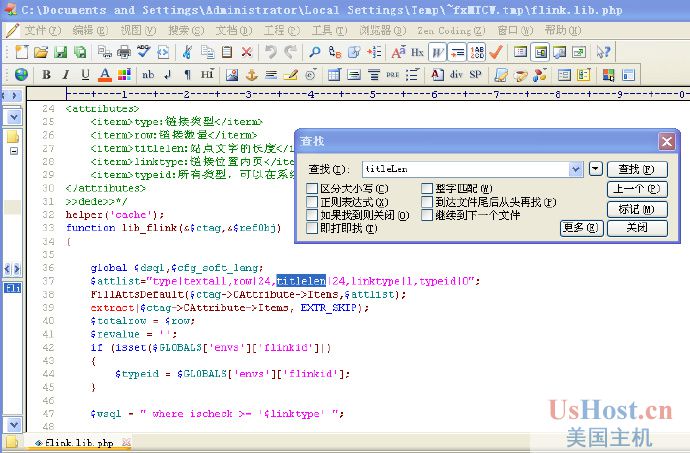Open the Zen Coding menu
The height and width of the screenshot is (453, 690).
(451, 30)
